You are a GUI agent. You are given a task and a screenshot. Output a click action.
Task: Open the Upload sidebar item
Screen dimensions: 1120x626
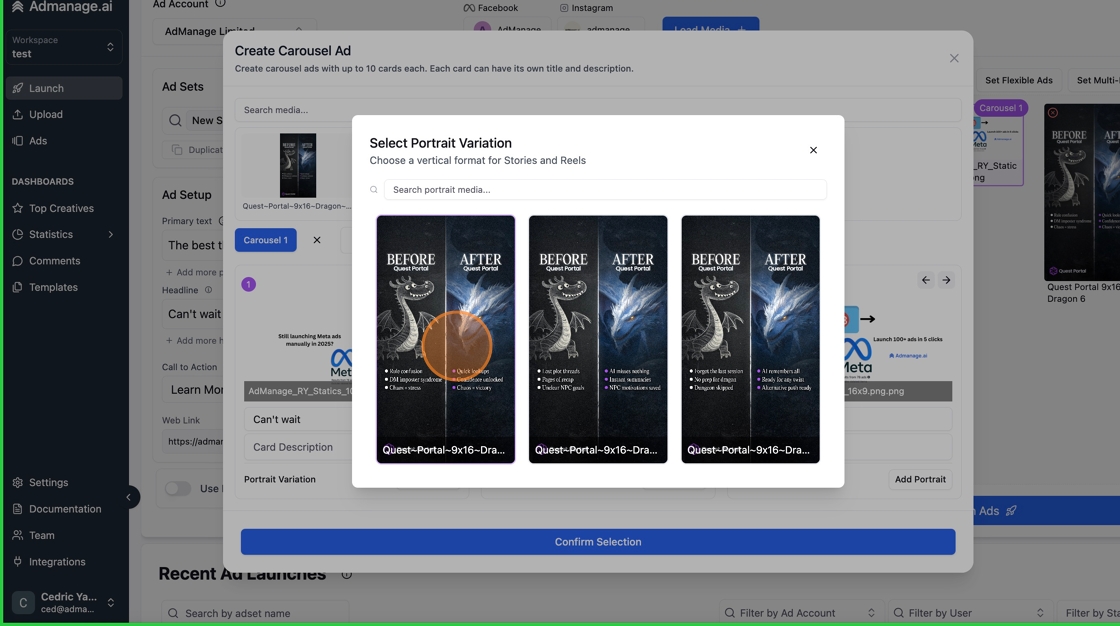coord(64,114)
